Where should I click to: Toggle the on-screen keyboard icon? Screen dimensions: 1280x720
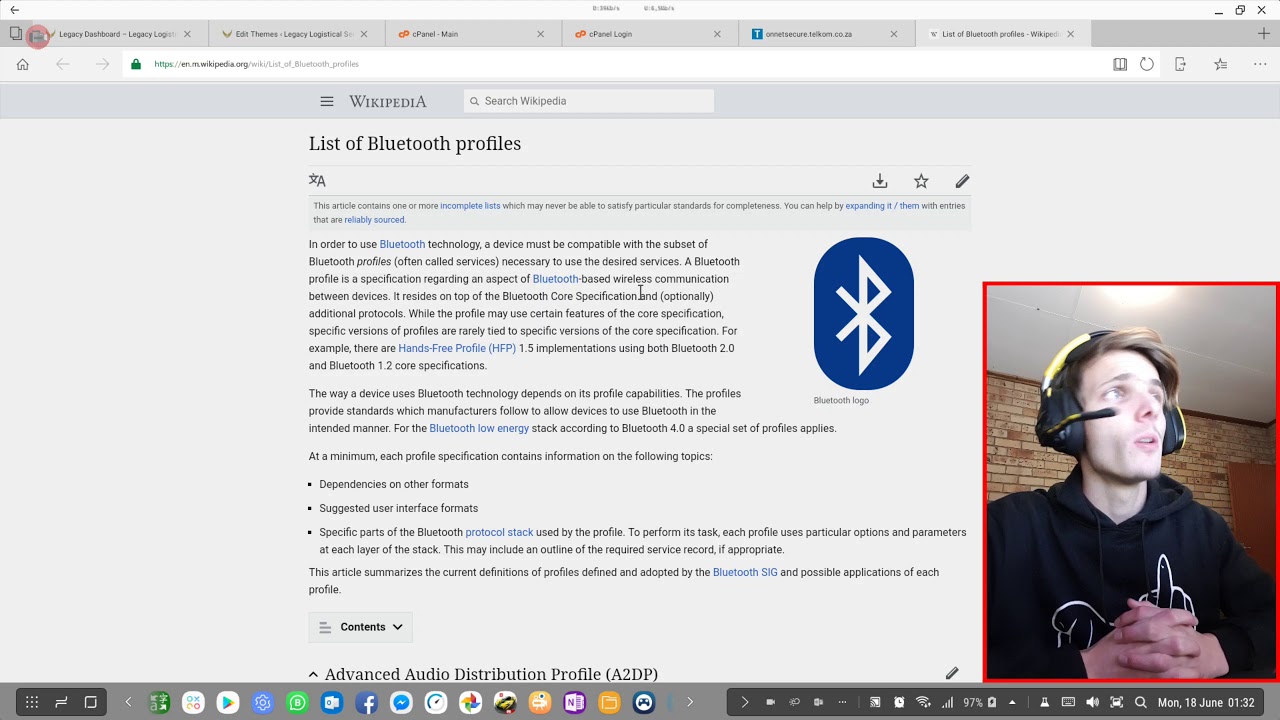tap(1068, 702)
